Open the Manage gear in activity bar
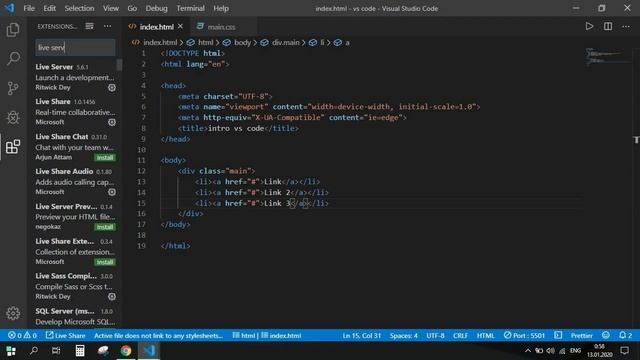Image resolution: width=640 pixels, height=360 pixels. pyautogui.click(x=13, y=313)
